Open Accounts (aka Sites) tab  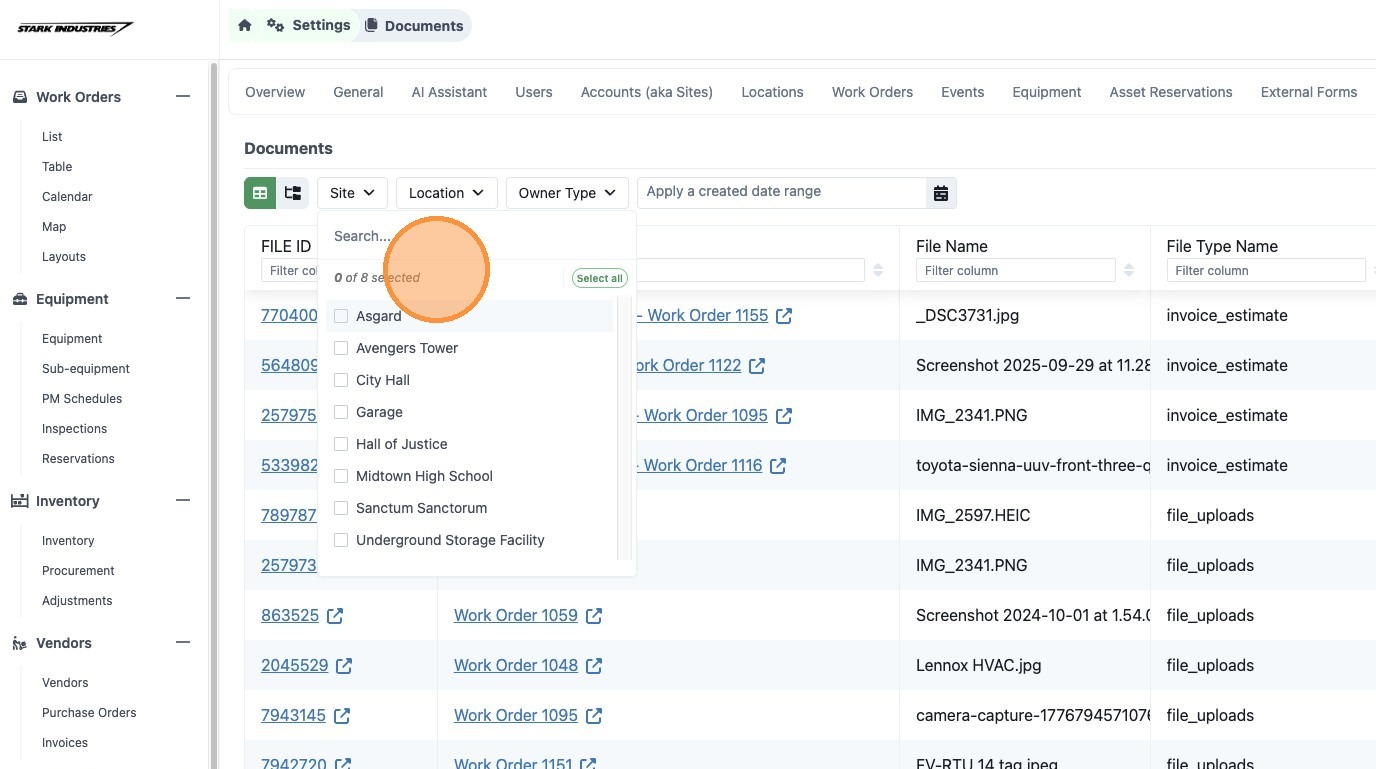pos(647,92)
